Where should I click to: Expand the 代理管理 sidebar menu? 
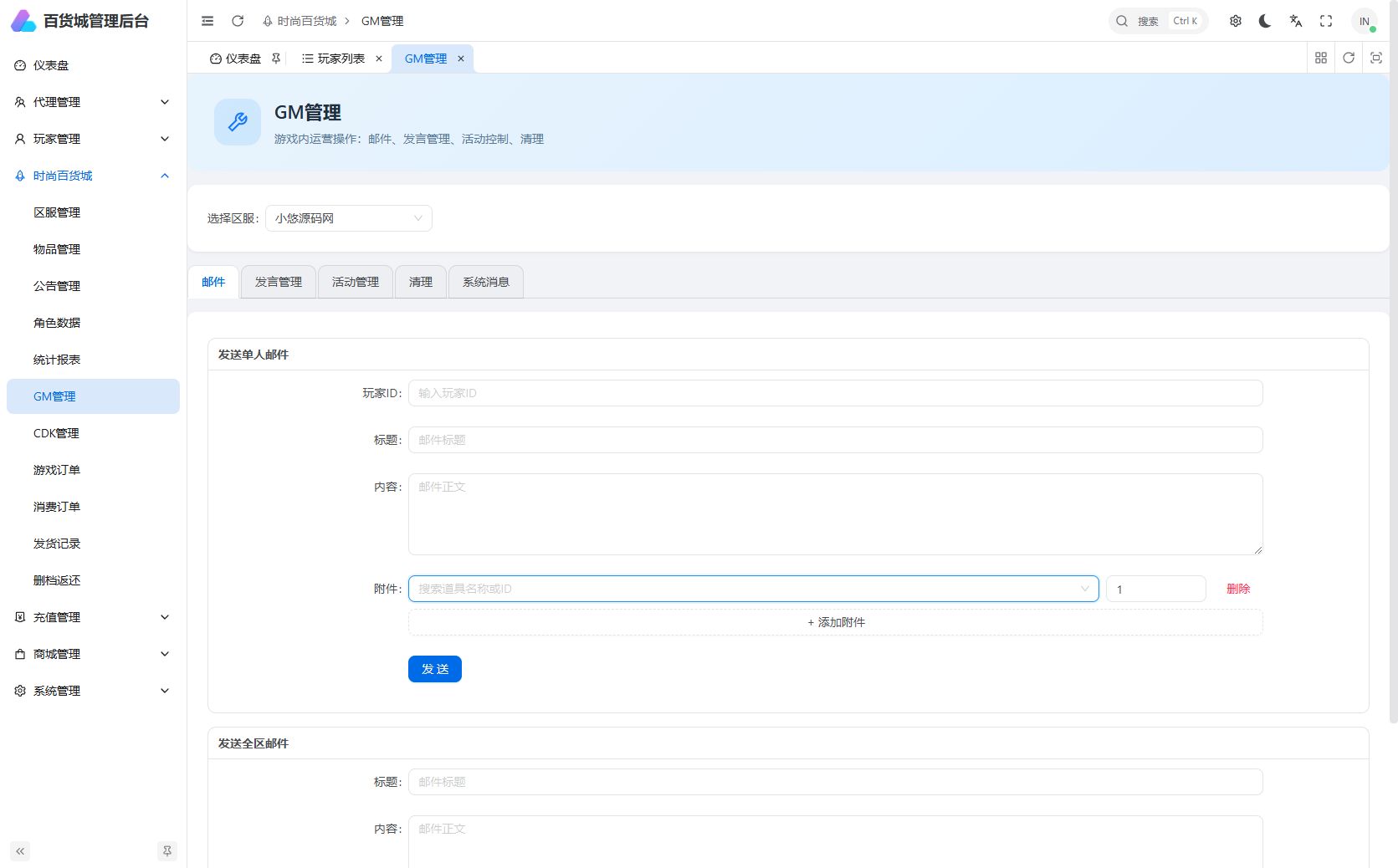(93, 102)
